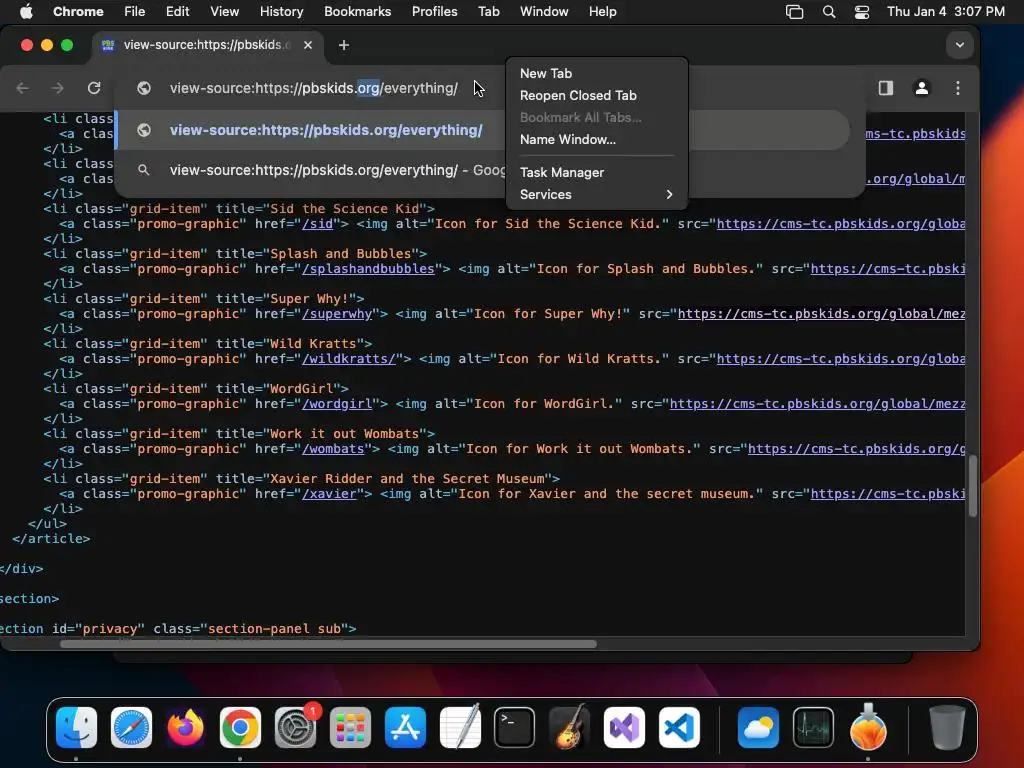This screenshot has width=1024, height=768.
Task: Open the Apple menu
Action: 26,11
